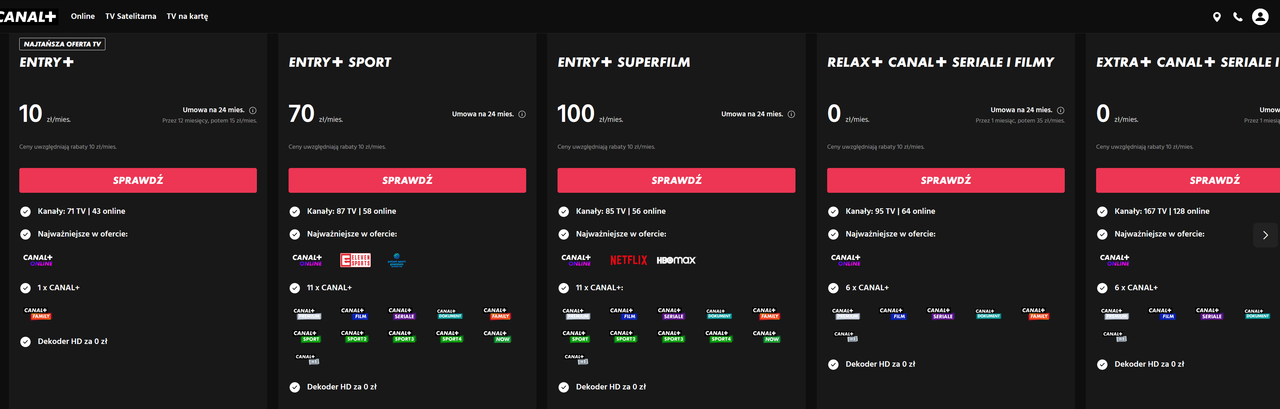
Task: Click SPRAWDŹ button for EXTRA+ offer
Action: click(1188, 180)
